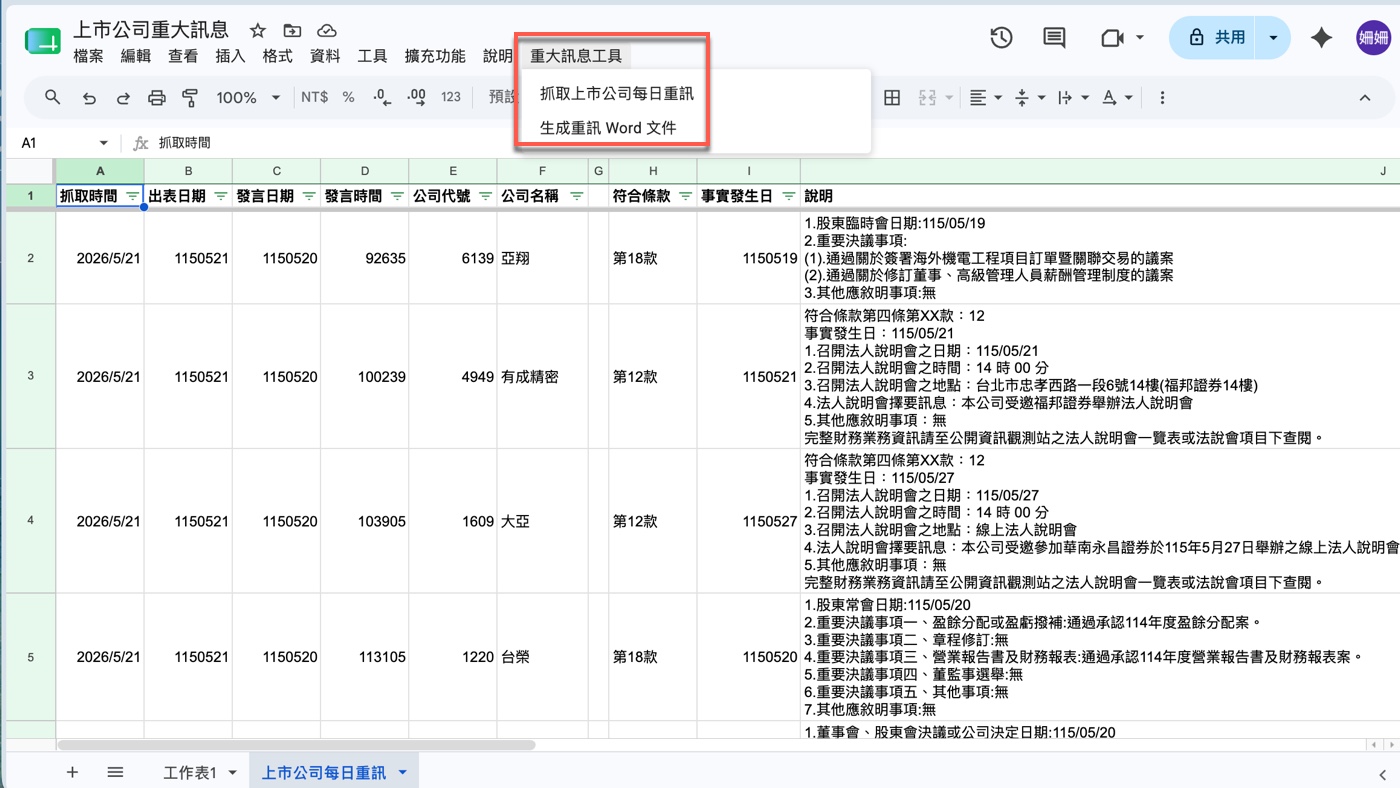Open the 123 number formats menu
This screenshot has width=1400, height=788.
[x=451, y=97]
